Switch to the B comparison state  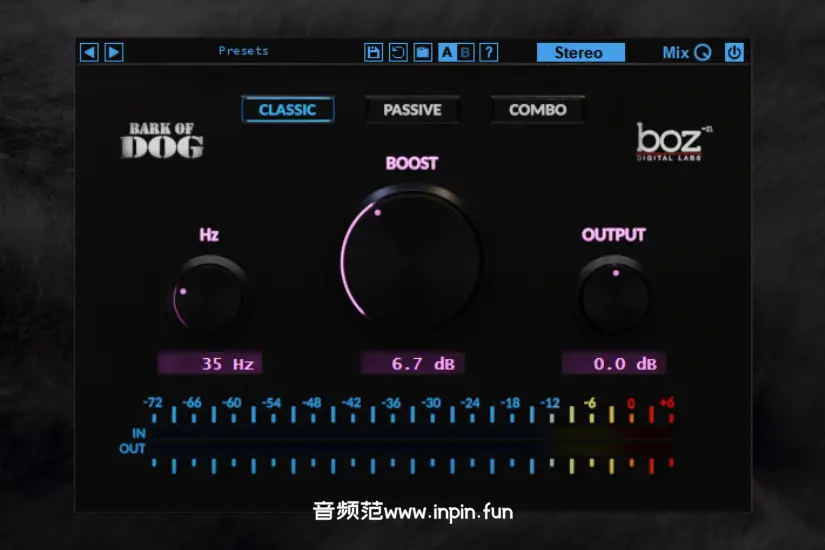coord(465,53)
